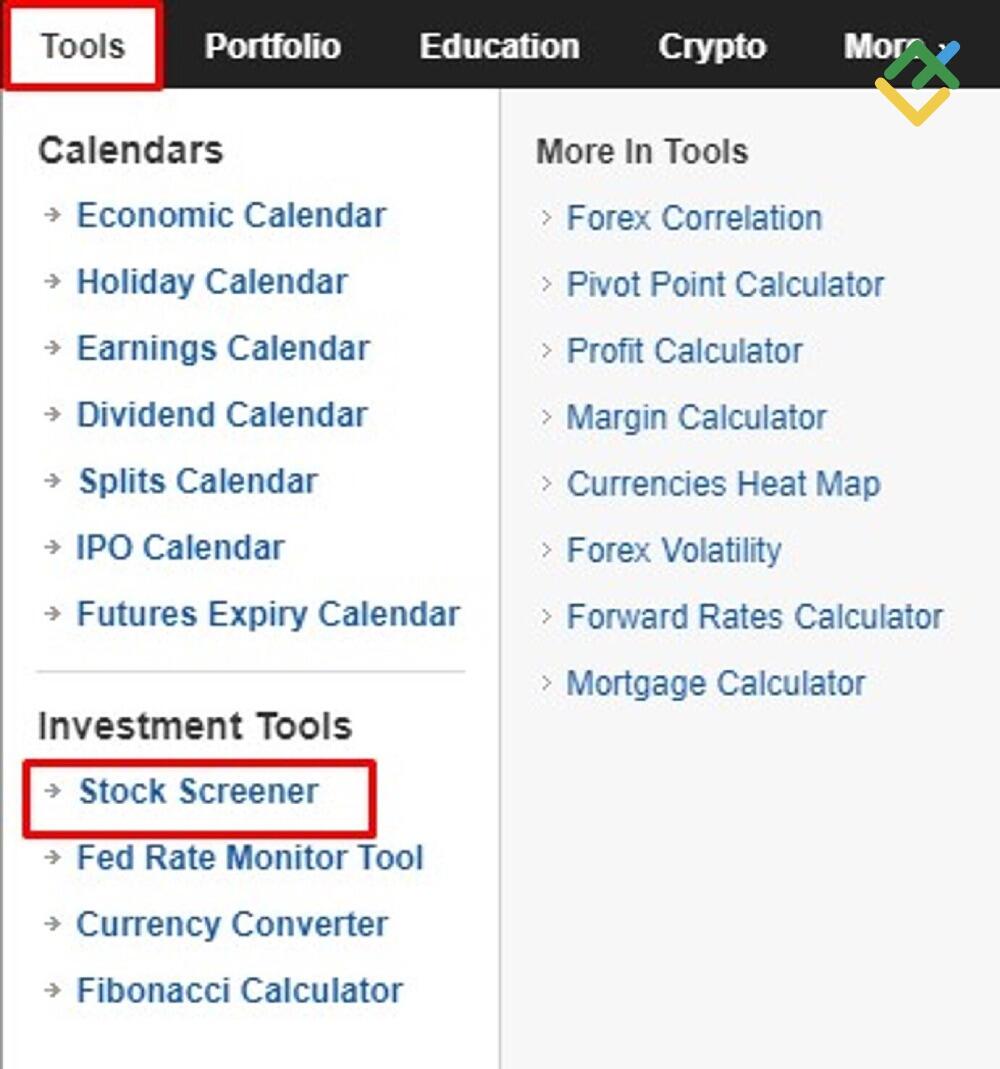Open the Currencies Heat Map
This screenshot has height=1069, width=1000.
pyautogui.click(x=724, y=485)
